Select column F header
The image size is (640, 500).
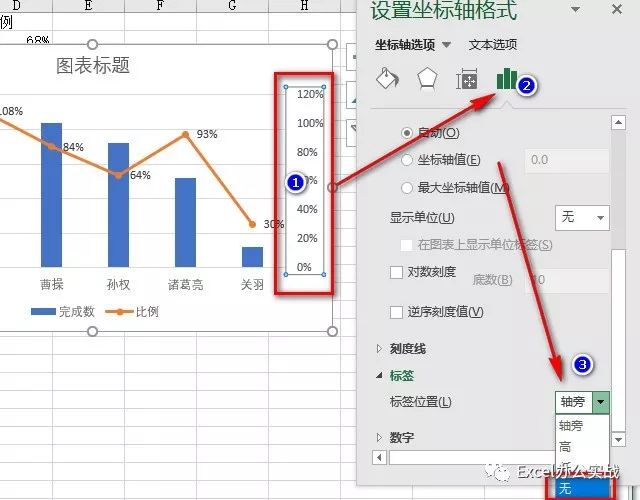pyautogui.click(x=160, y=5)
